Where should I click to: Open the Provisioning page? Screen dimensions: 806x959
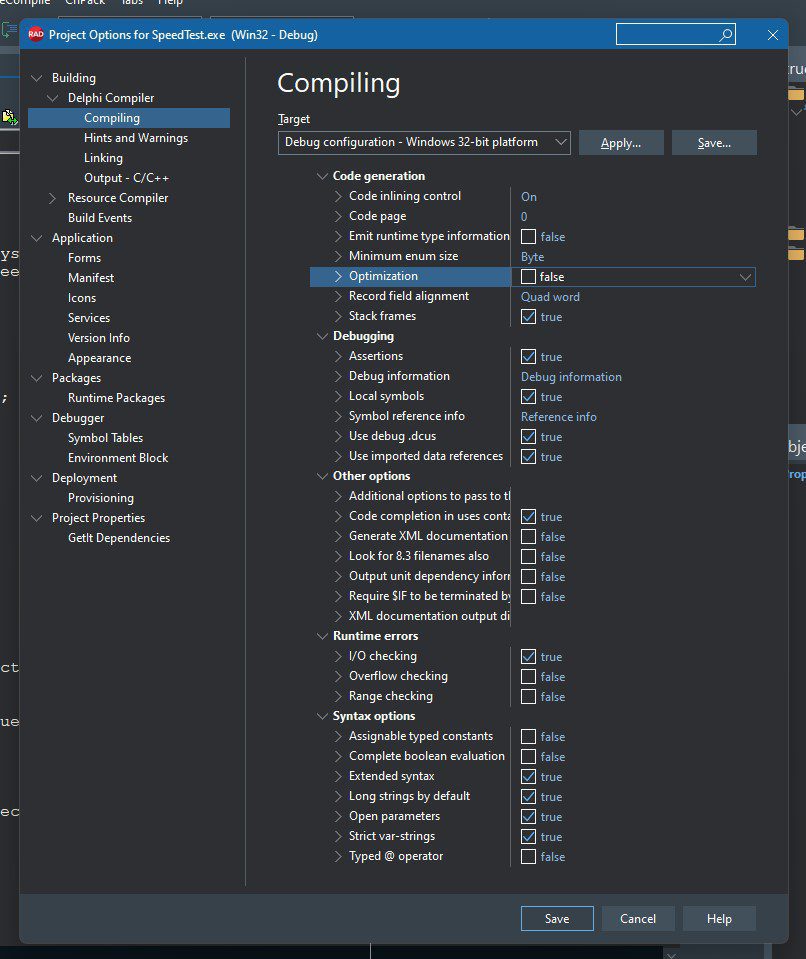(101, 498)
